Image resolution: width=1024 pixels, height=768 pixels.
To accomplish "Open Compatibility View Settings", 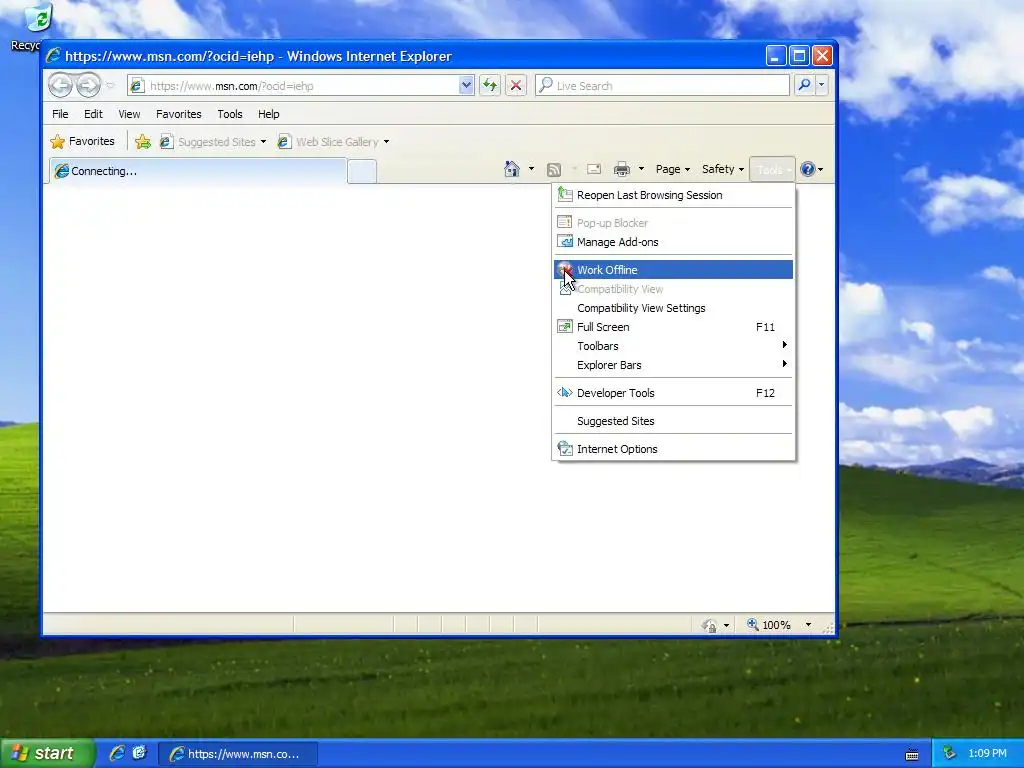I will (673, 308).
